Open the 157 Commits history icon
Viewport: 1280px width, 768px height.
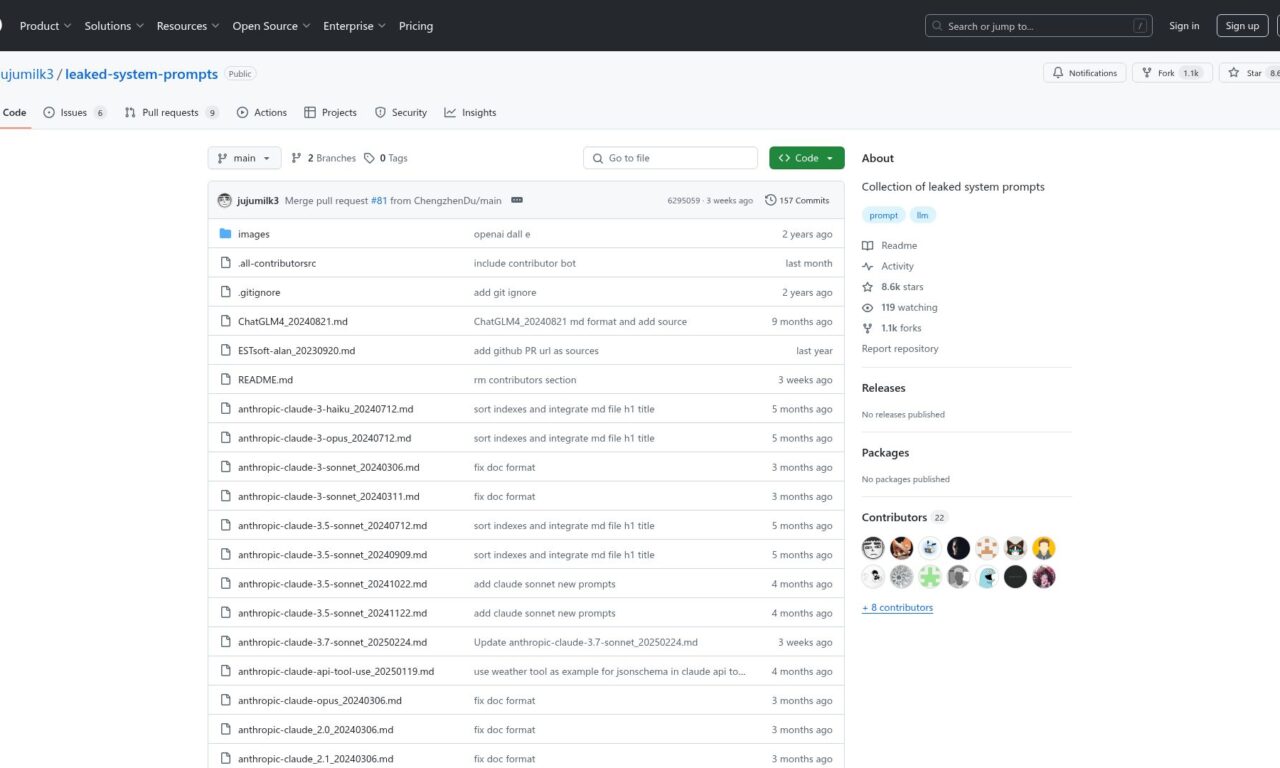(770, 200)
